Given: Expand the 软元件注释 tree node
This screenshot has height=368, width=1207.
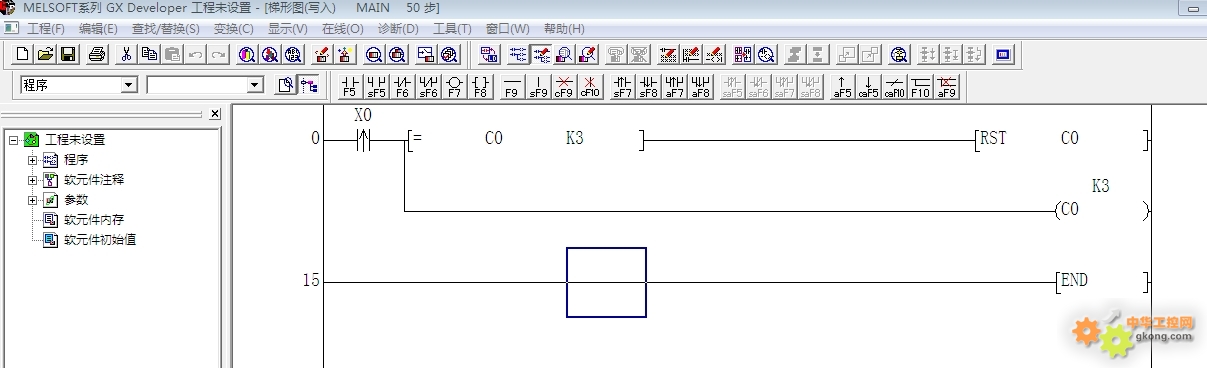Looking at the screenshot, I should tap(32, 180).
